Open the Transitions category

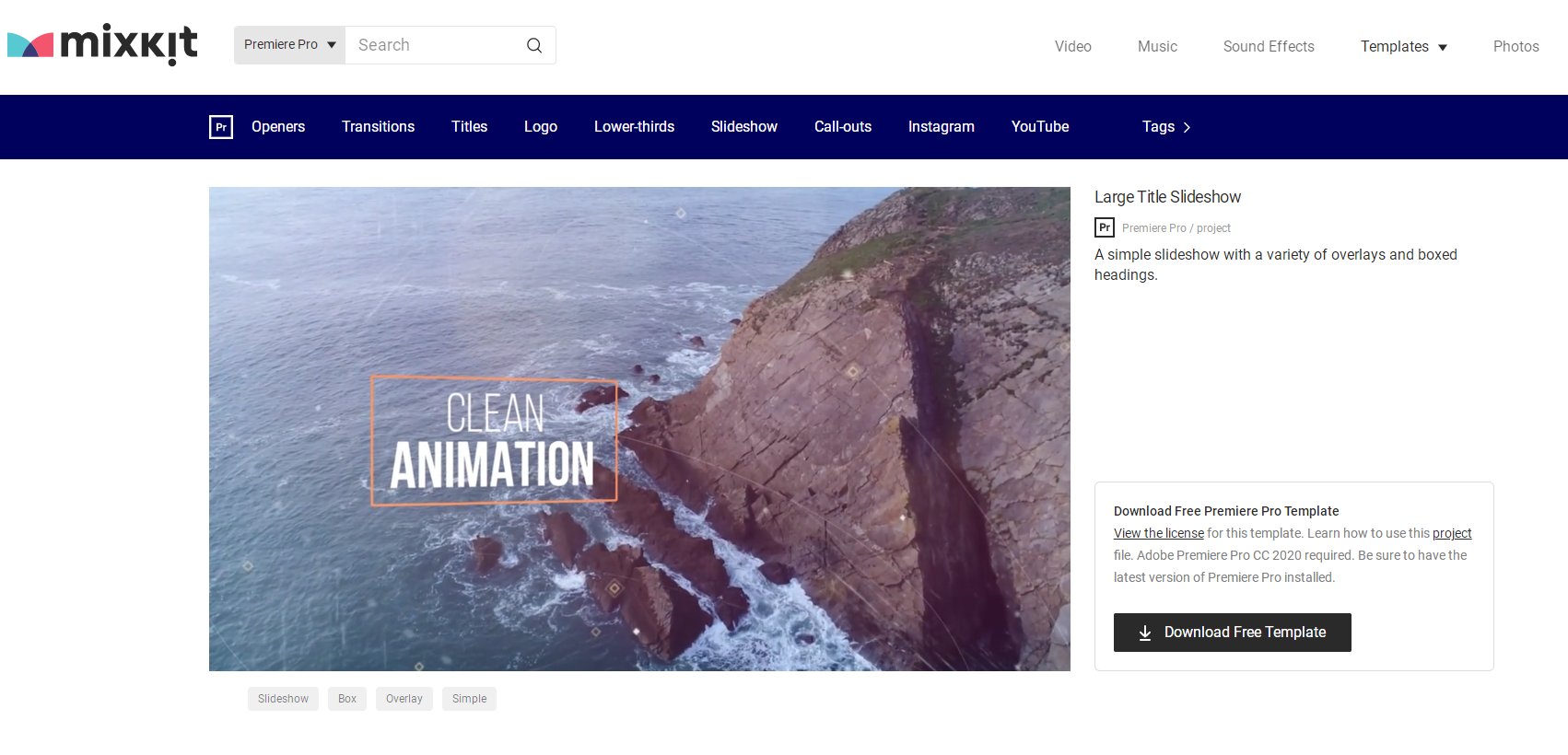[378, 127]
